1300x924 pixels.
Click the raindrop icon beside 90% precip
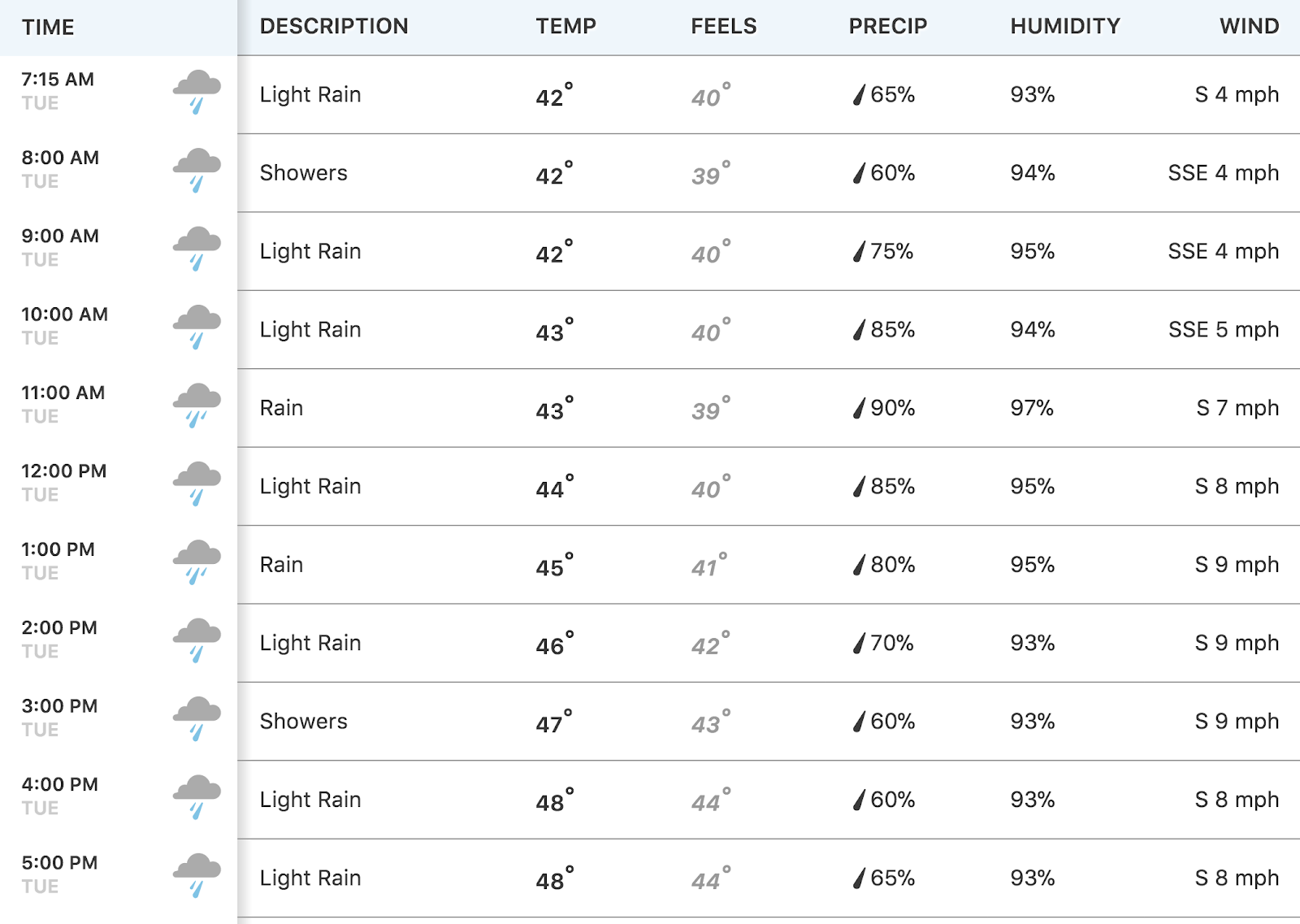coord(859,408)
